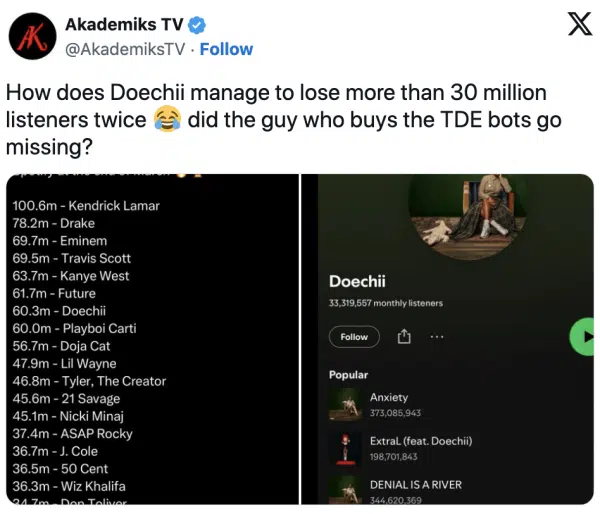Image resolution: width=600 pixels, height=514 pixels.
Task: Open the Akademiks TV profile avatar
Action: click(x=32, y=36)
